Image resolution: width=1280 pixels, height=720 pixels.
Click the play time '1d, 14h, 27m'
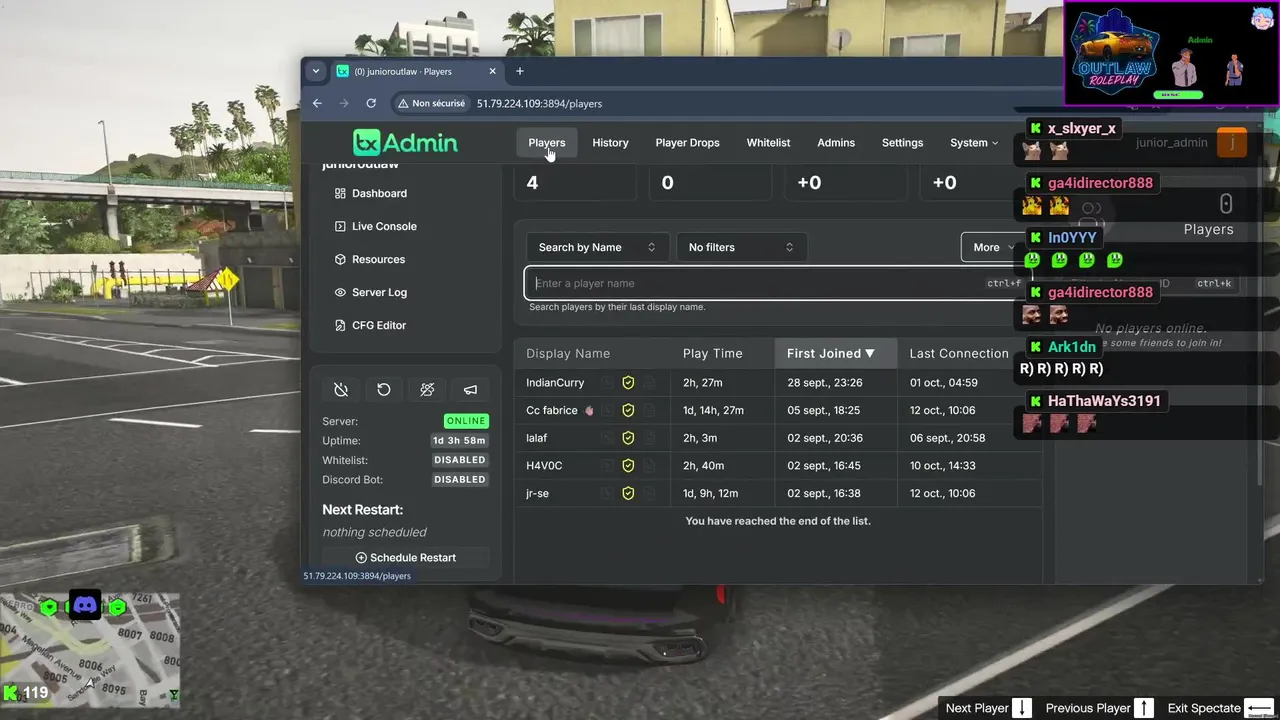coord(713,410)
